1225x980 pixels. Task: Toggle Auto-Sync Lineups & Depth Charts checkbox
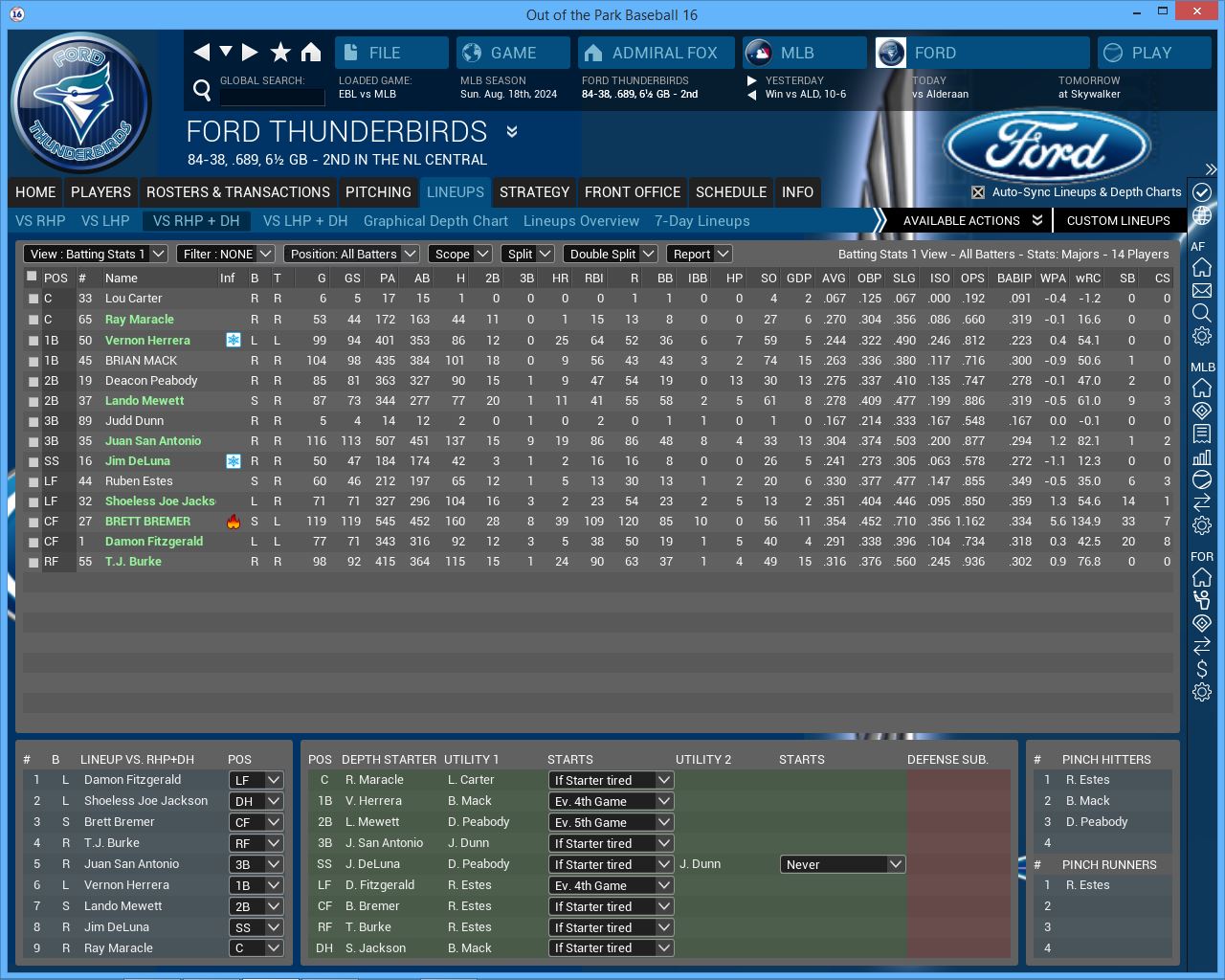coord(978,192)
